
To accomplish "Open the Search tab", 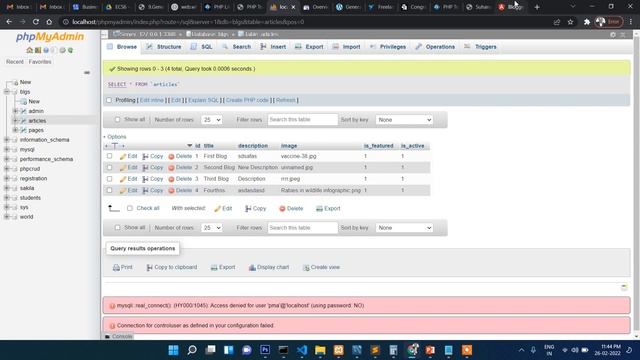I will click(237, 47).
